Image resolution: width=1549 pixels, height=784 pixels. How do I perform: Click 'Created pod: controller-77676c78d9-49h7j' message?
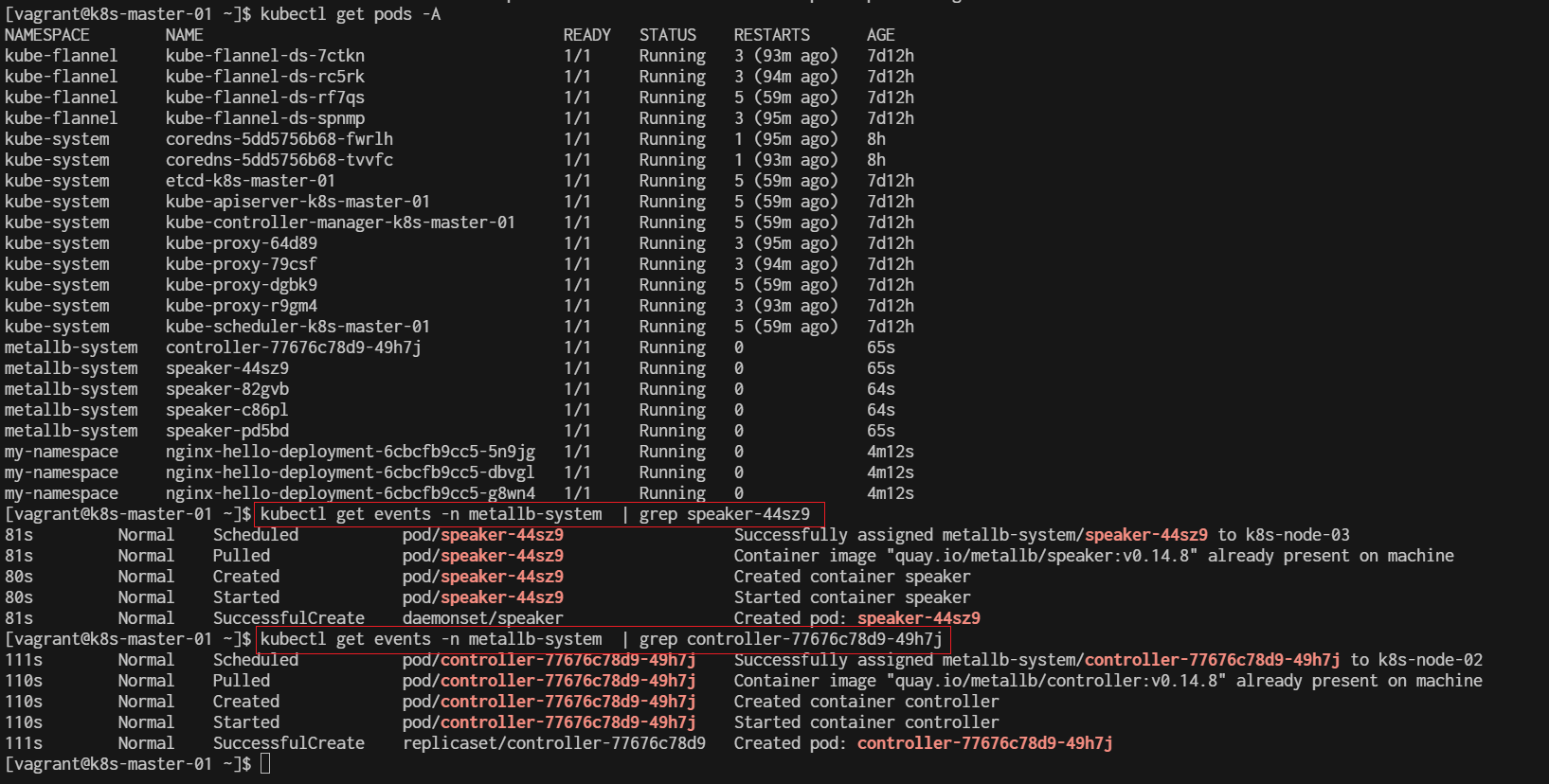924,743
